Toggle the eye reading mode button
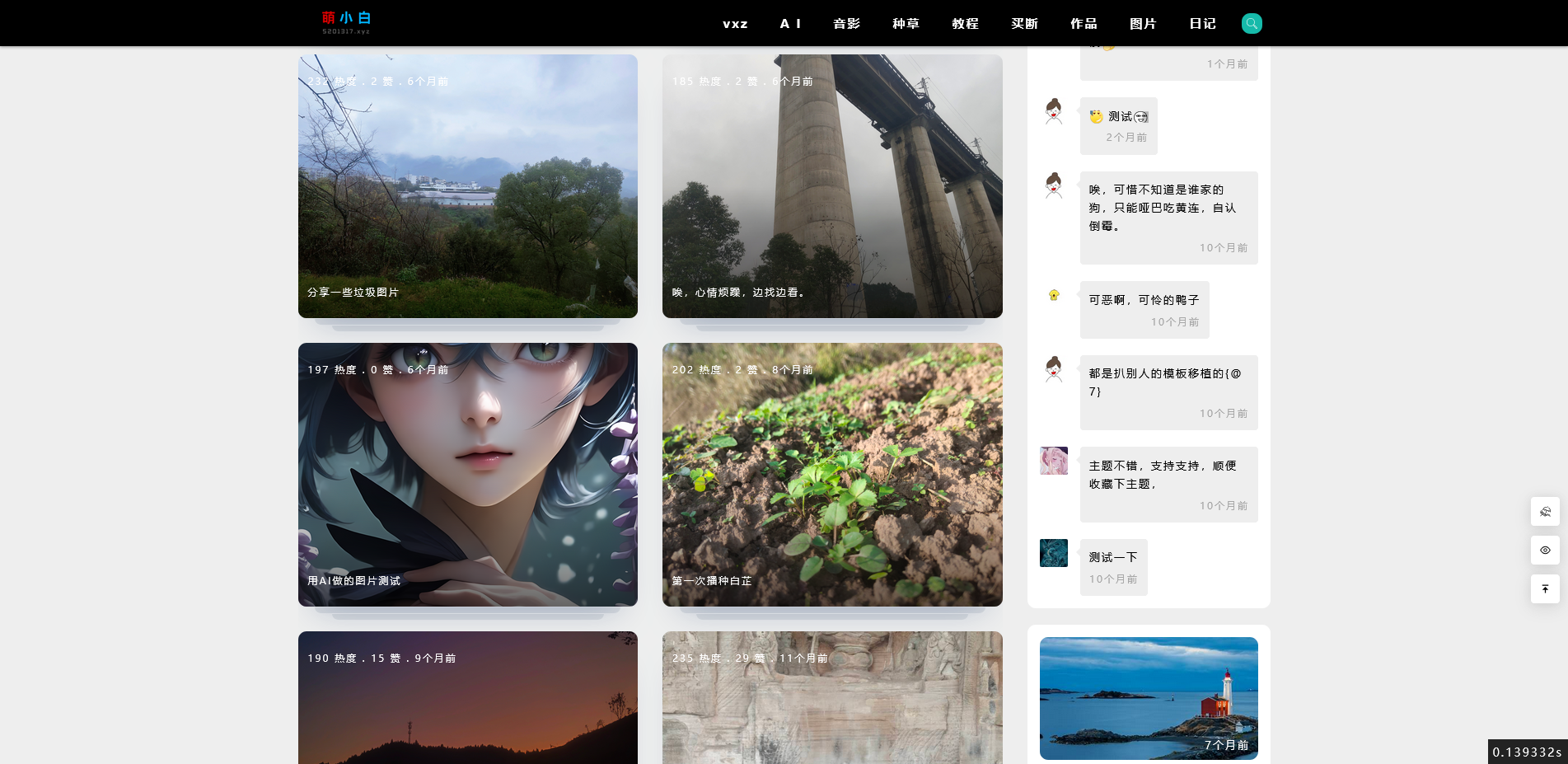This screenshot has width=1568, height=764. (1545, 550)
